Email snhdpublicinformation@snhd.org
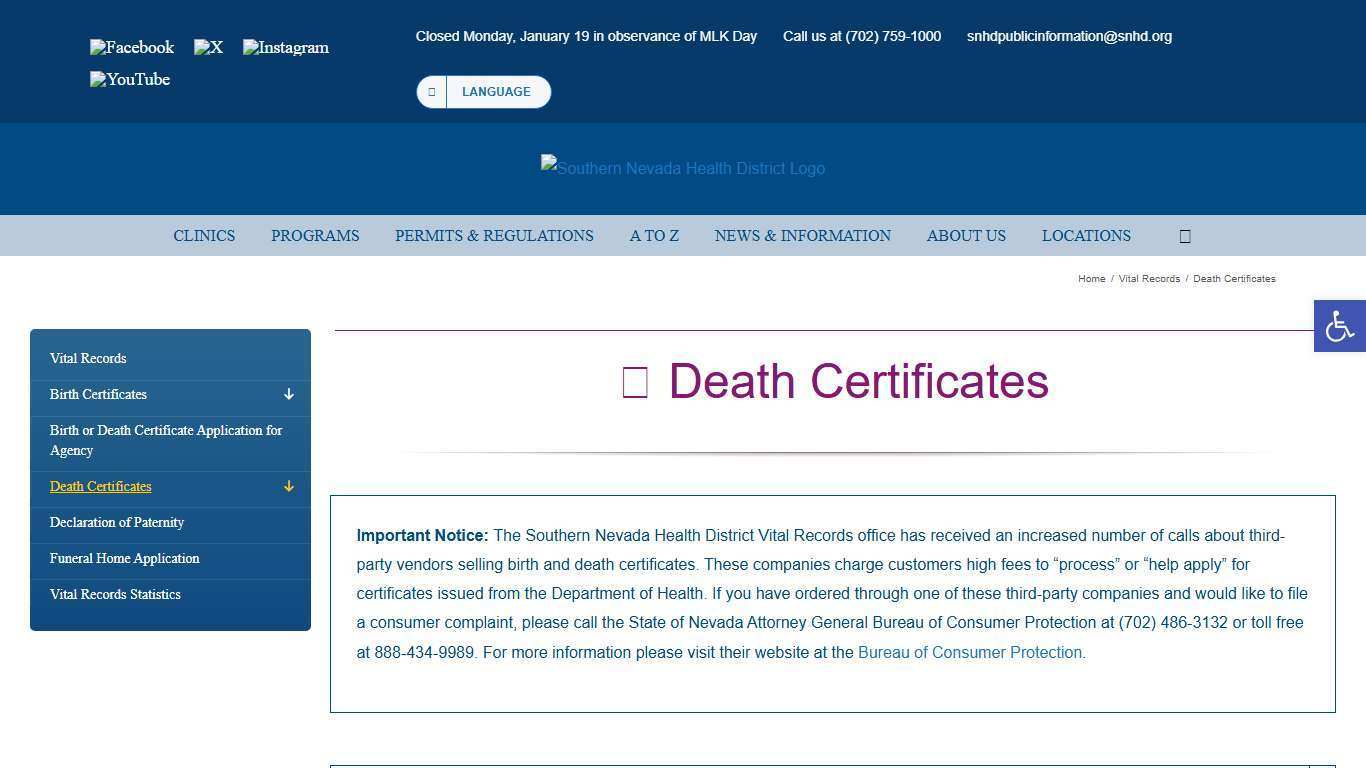Viewport: 1366px width, 768px height. [x=1069, y=36]
